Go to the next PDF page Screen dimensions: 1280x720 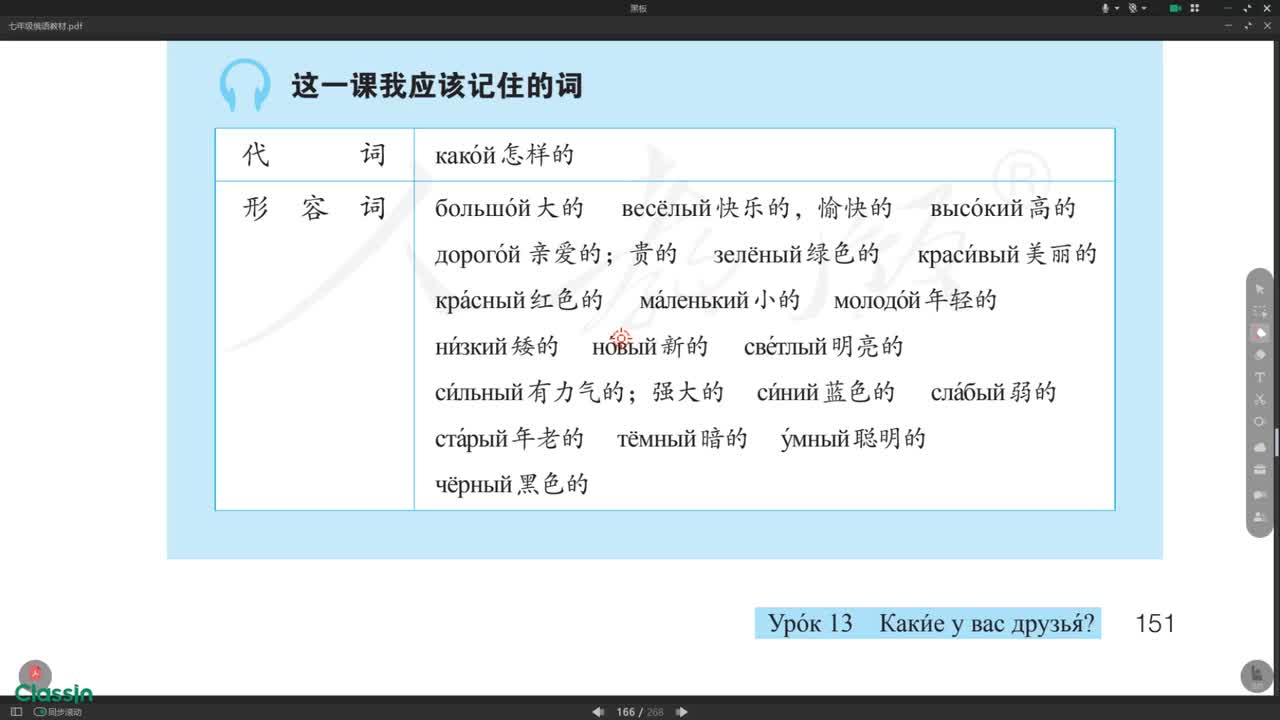coord(682,712)
